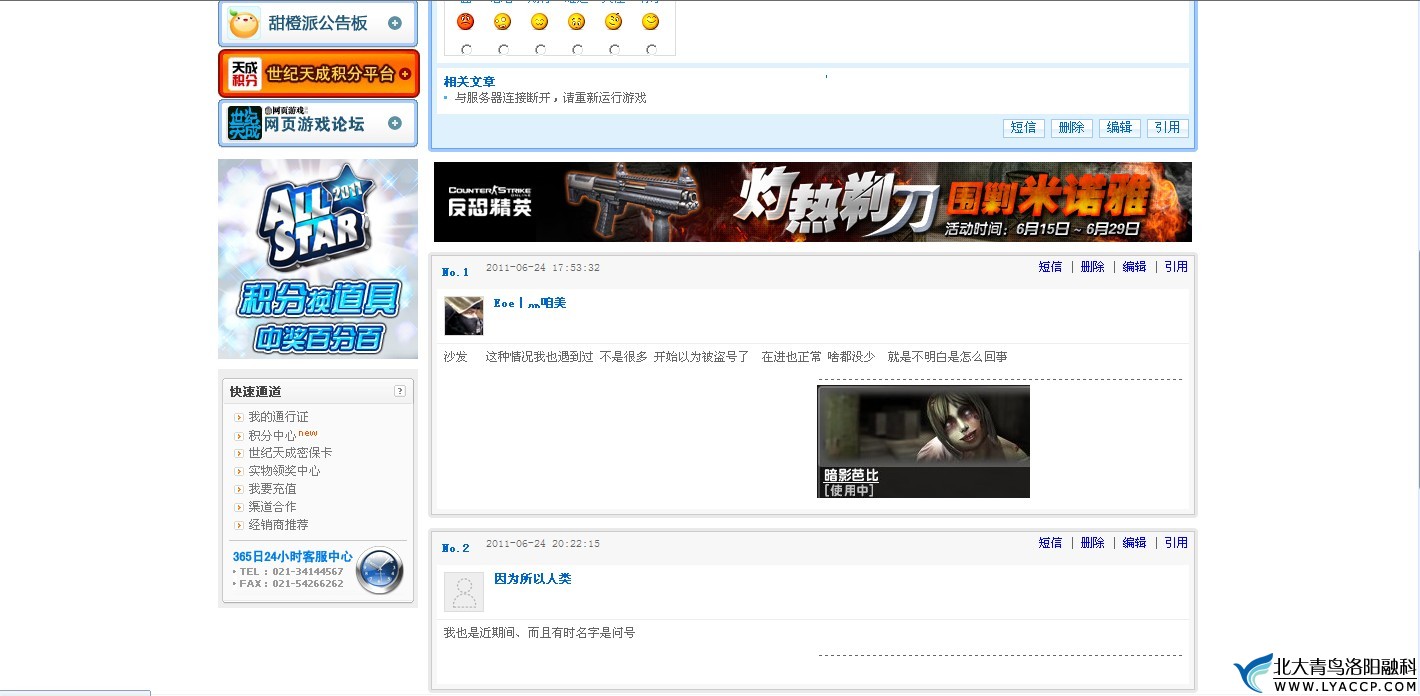Screen dimensions: 1420x696
Task: Select radio button under the worried face
Action: [577, 49]
